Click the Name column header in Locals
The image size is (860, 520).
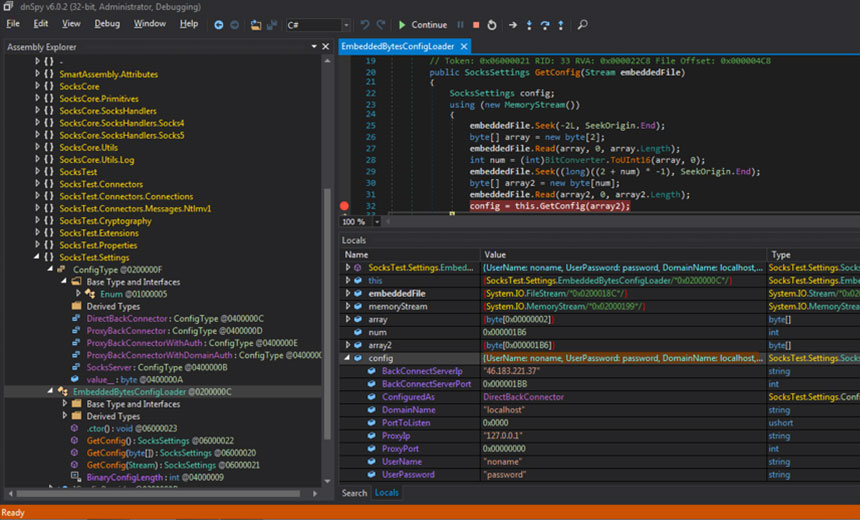pyautogui.click(x=410, y=255)
